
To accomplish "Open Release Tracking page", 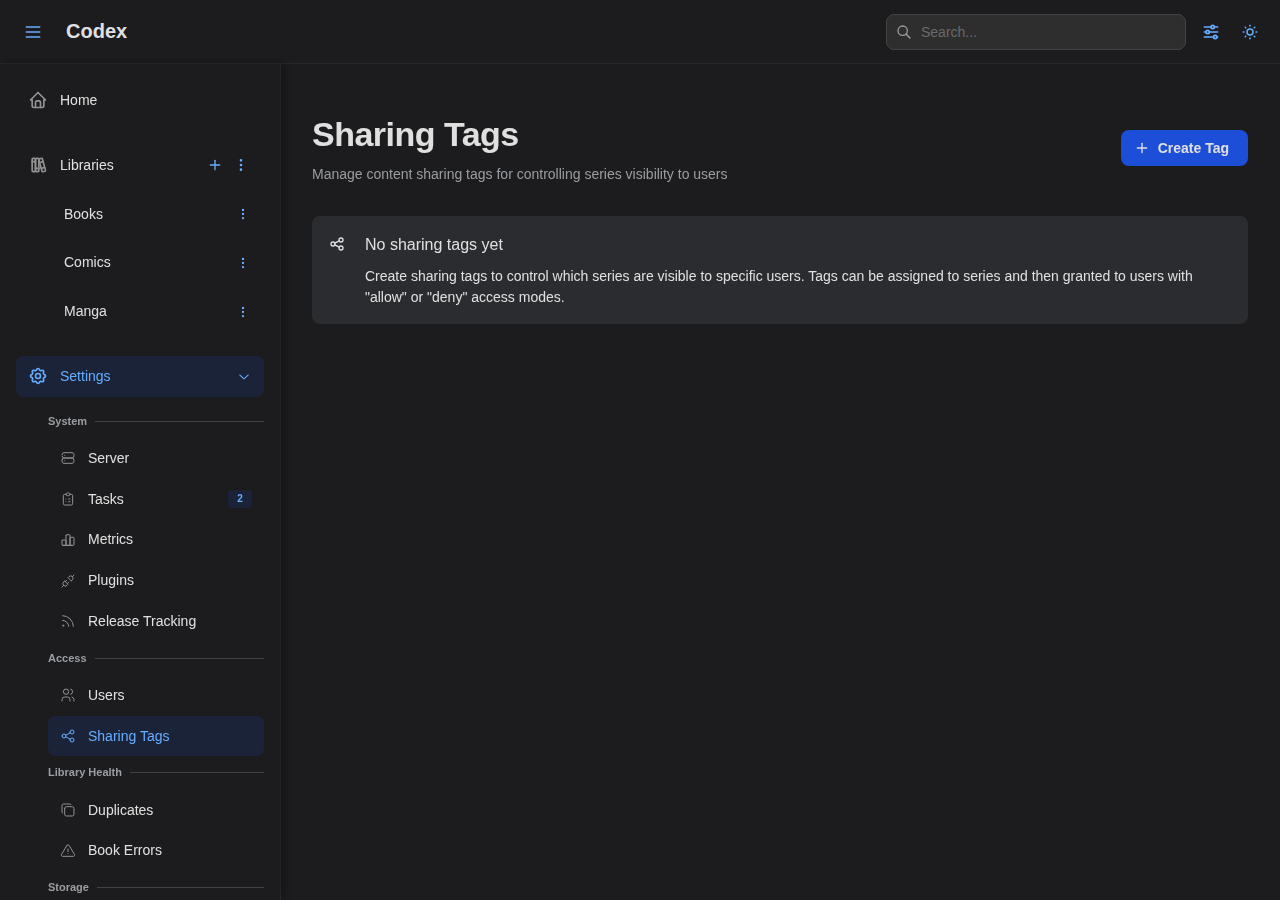I will pos(156,621).
